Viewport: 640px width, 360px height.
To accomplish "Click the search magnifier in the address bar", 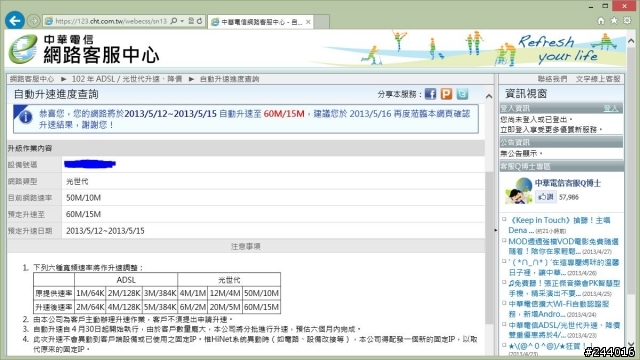I will click(173, 21).
